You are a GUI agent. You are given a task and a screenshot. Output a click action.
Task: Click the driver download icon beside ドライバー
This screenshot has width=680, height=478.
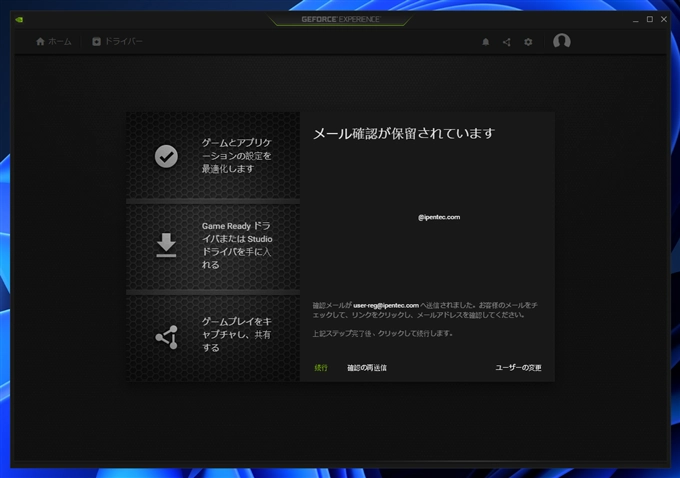tap(96, 42)
